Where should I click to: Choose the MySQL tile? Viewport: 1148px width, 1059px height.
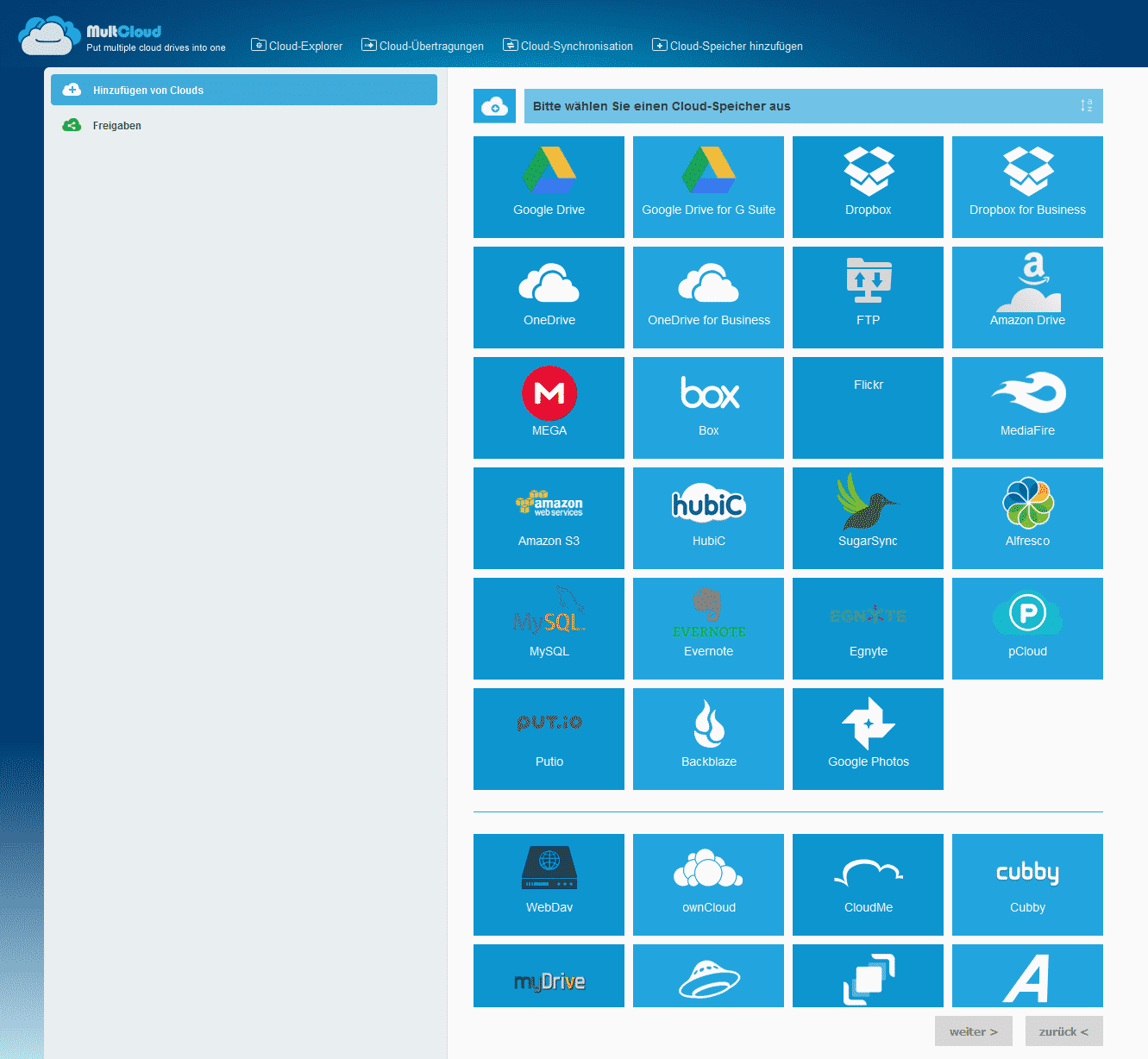click(549, 629)
